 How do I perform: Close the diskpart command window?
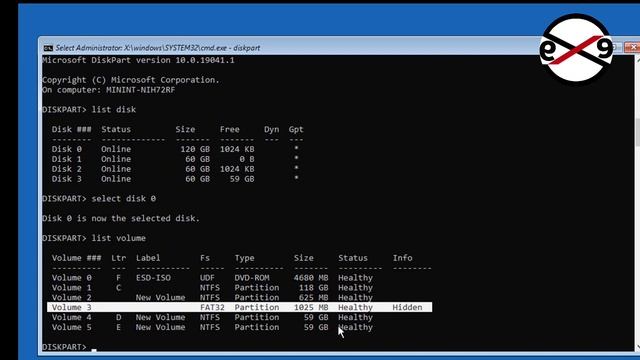tap(633, 47)
